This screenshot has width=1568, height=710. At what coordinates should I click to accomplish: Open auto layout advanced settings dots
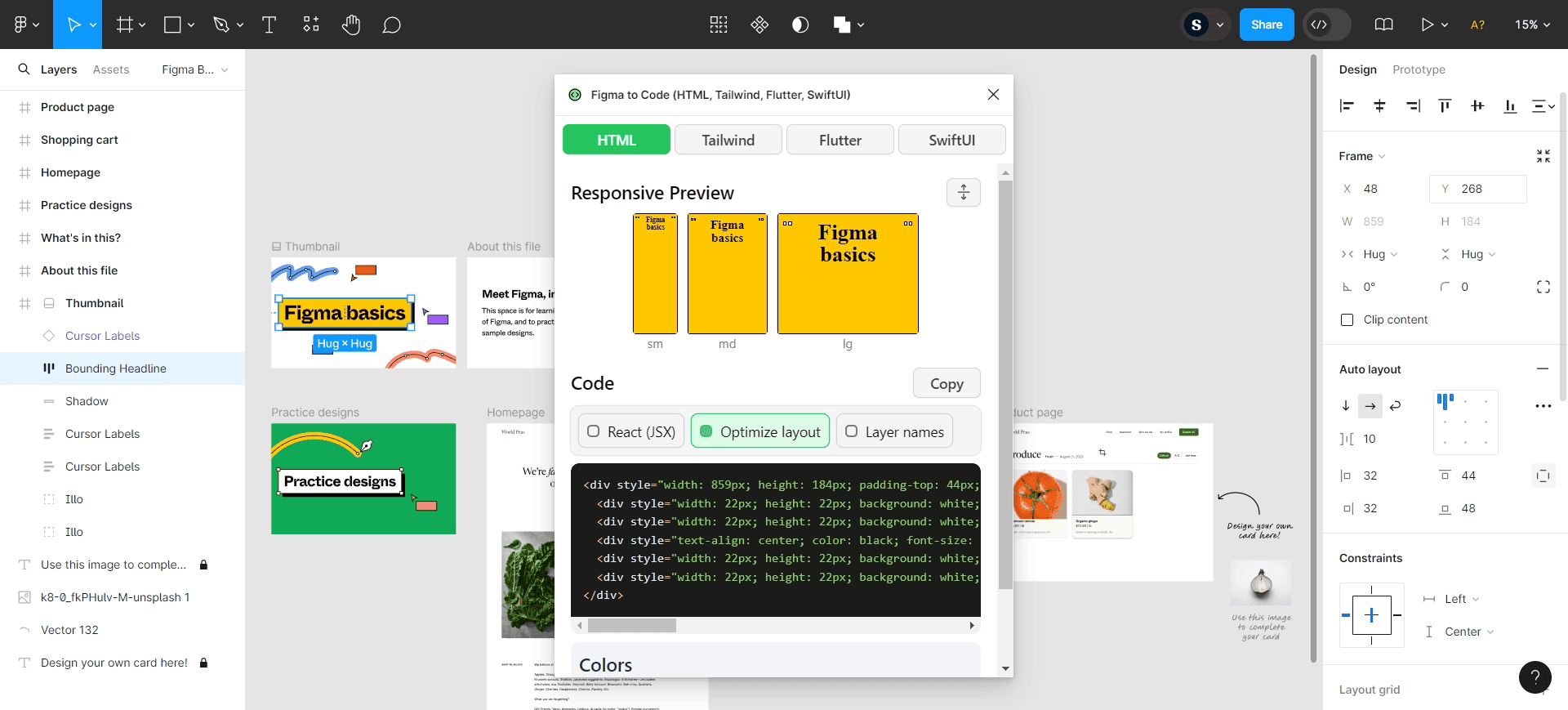(x=1543, y=406)
